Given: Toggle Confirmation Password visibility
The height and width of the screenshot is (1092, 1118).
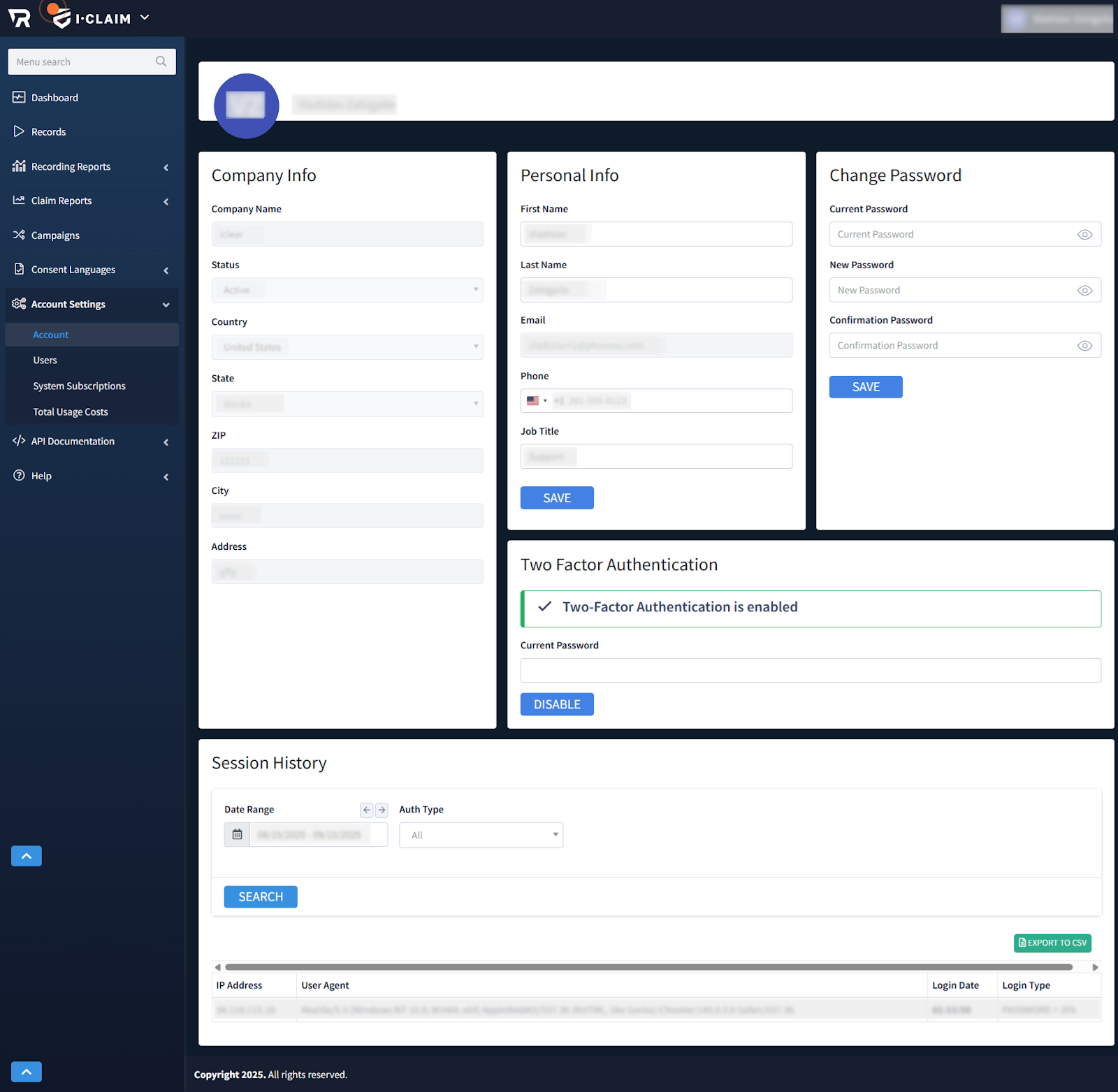Looking at the screenshot, I should pyautogui.click(x=1084, y=346).
